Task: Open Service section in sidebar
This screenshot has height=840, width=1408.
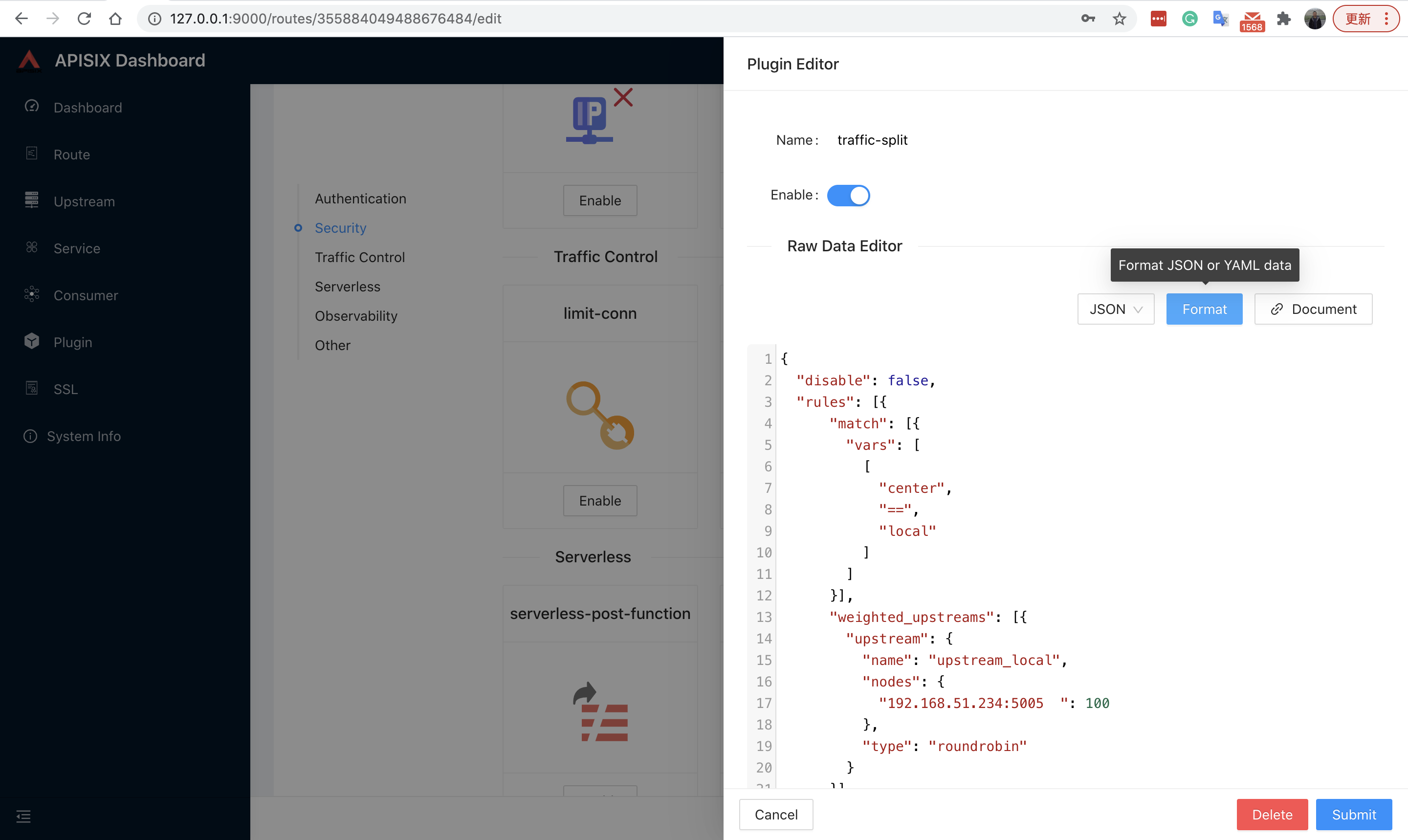Action: point(76,248)
